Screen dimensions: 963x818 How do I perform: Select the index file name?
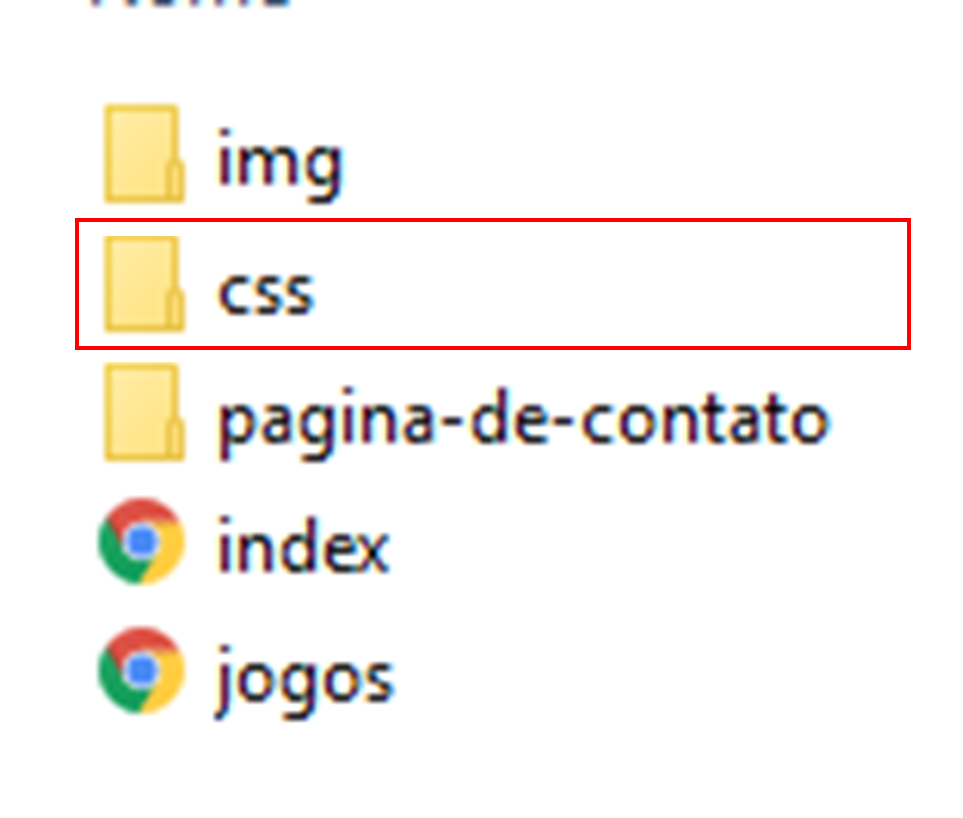pos(303,545)
